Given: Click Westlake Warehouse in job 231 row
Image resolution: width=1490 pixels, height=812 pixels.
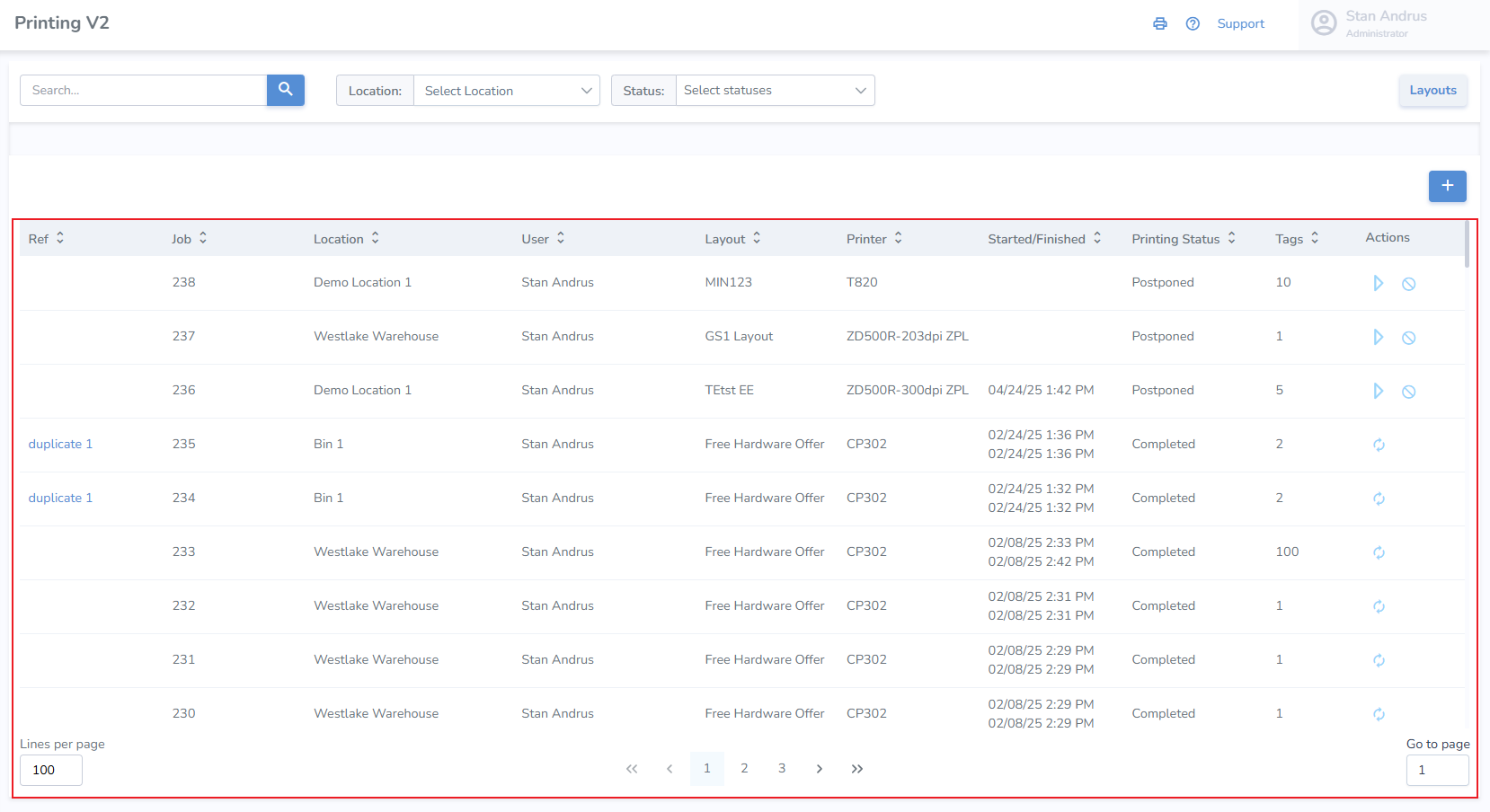Looking at the screenshot, I should [377, 660].
